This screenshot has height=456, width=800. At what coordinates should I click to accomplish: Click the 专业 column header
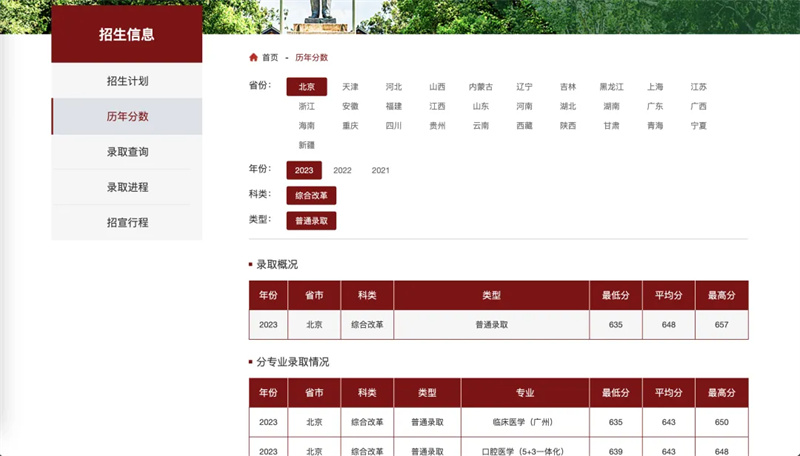[524, 392]
